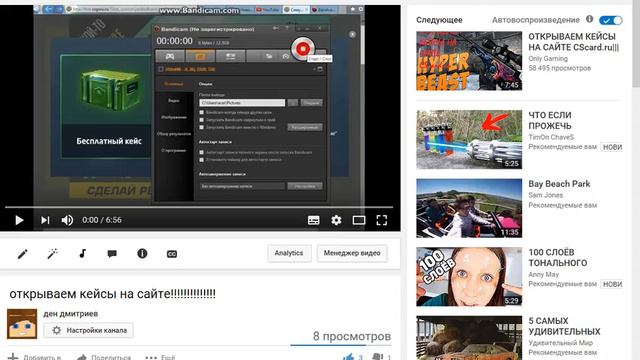Click the Analytics button

click(x=289, y=253)
